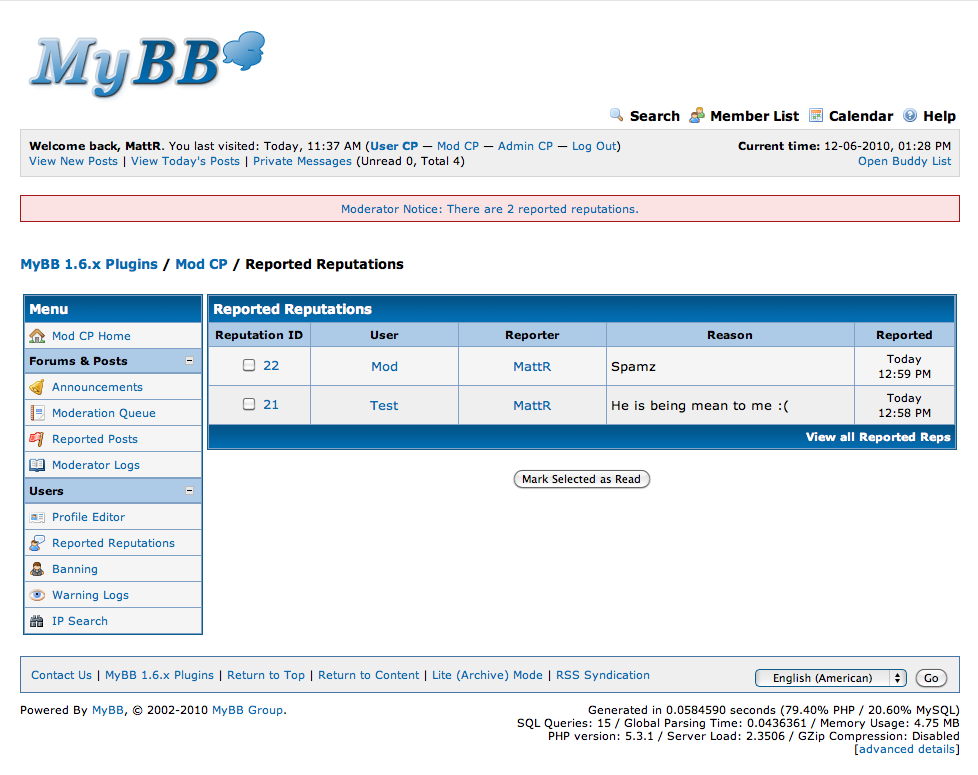Image resolution: width=978 pixels, height=775 pixels.
Task: Click the Go button beside language selector
Action: 931,678
